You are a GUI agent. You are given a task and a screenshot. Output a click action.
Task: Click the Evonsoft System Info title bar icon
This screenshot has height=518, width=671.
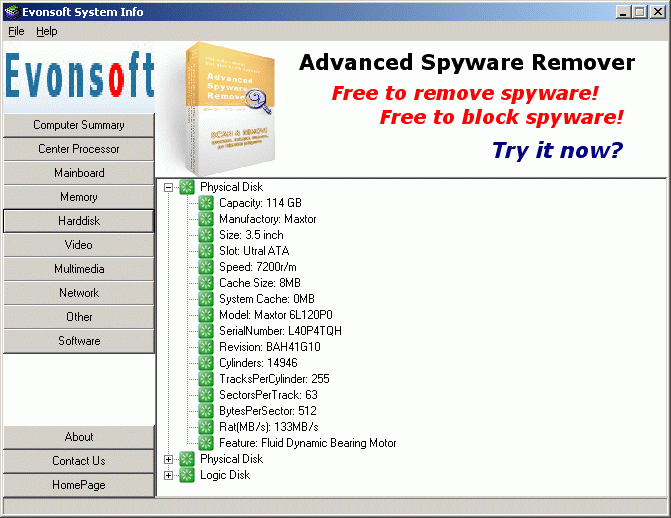pyautogui.click(x=12, y=12)
